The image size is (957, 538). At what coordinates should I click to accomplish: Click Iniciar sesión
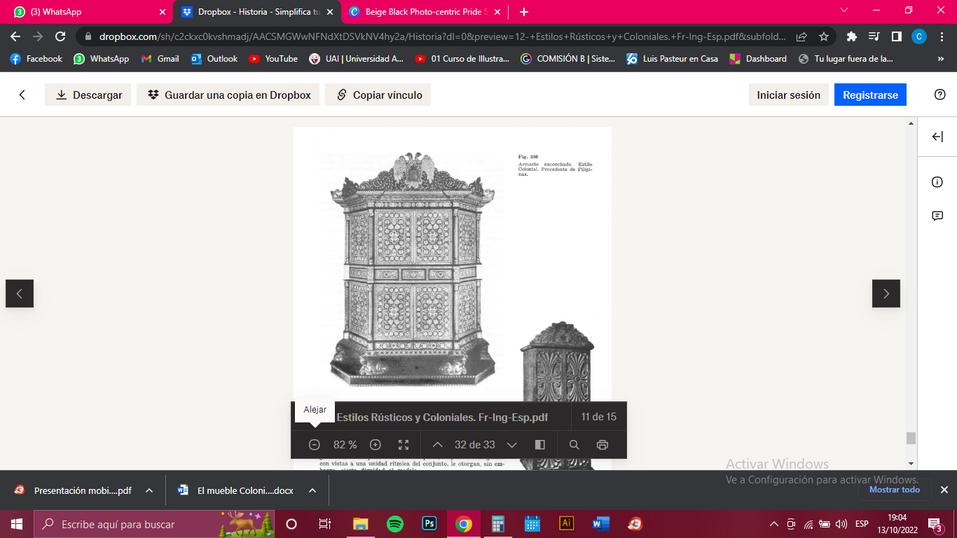789,95
